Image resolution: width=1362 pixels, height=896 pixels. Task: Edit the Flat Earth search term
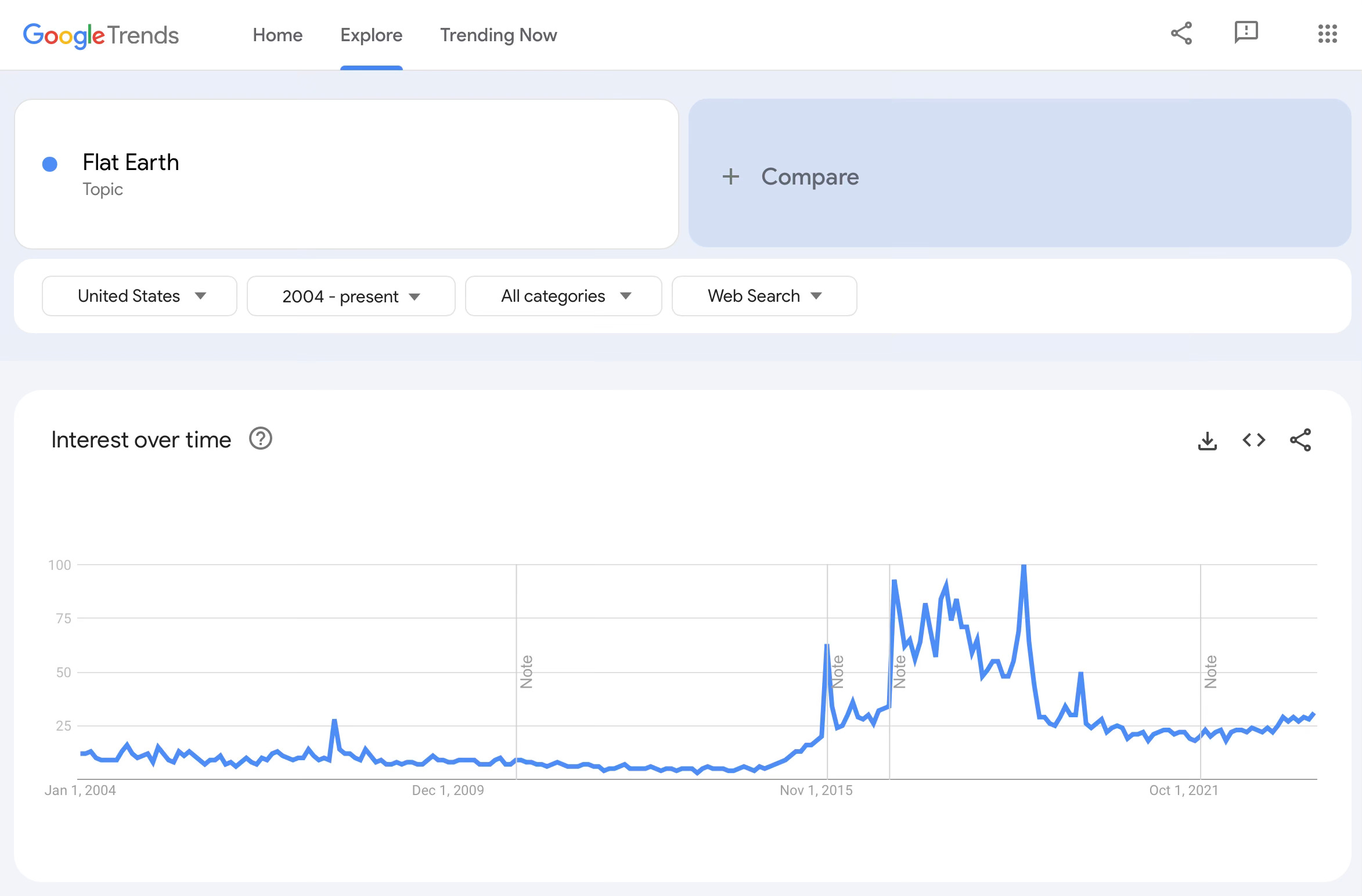click(x=131, y=163)
